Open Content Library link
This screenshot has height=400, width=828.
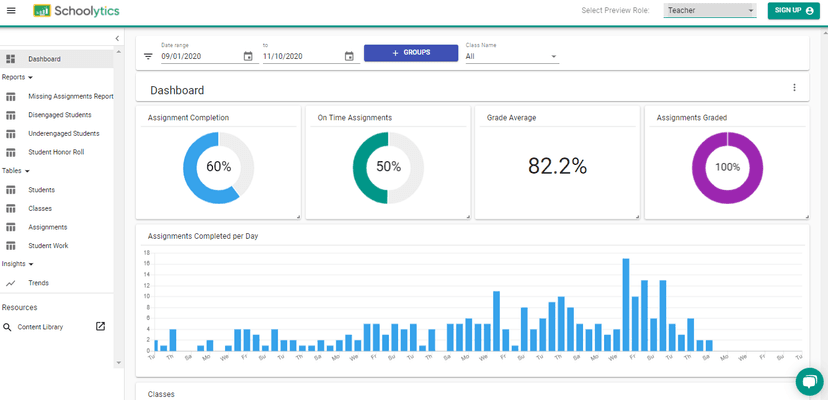(x=40, y=327)
